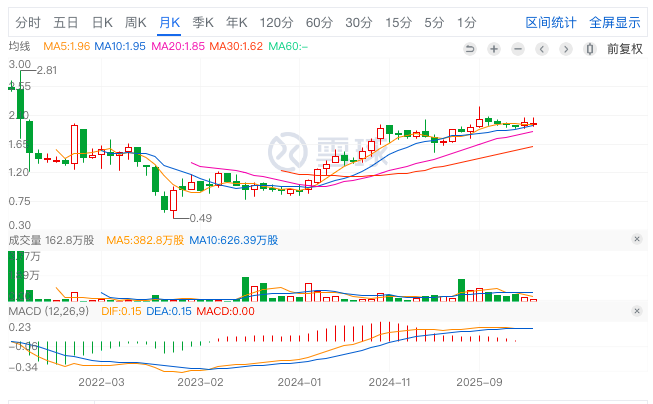Click the 0.23 MACD axis label
This screenshot has height=404, width=653.
[x=20, y=327]
